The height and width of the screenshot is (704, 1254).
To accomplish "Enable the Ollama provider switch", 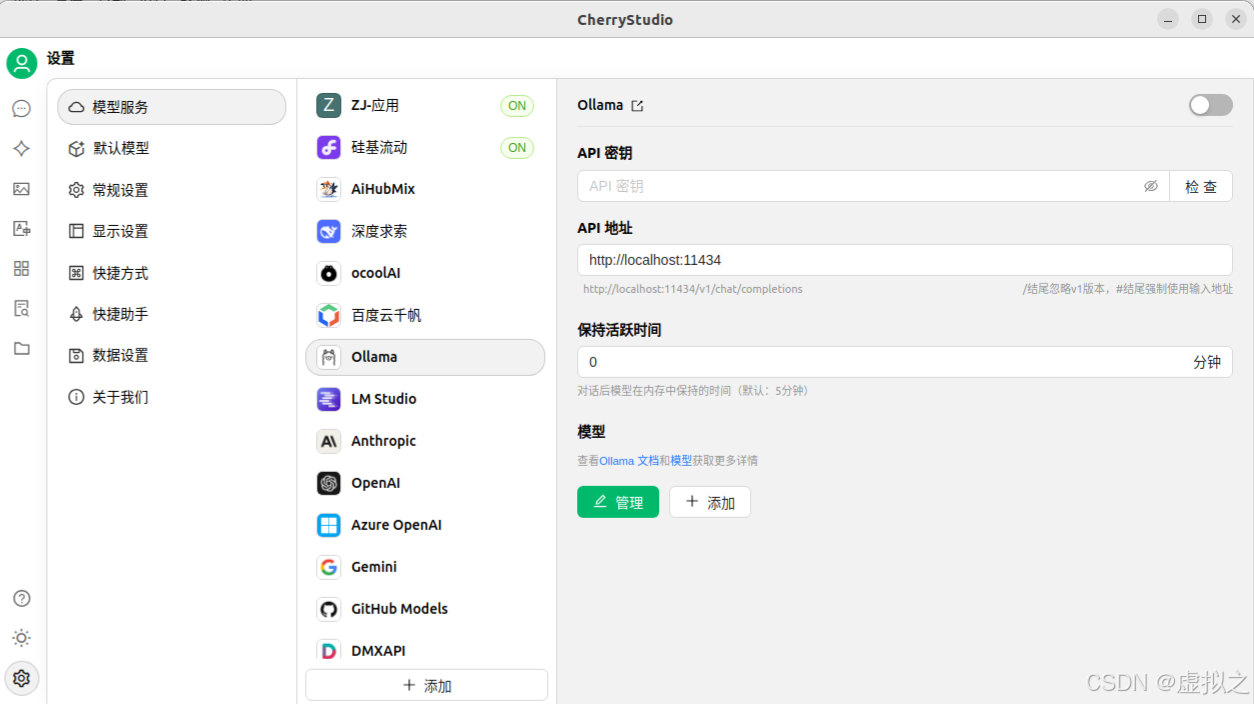I will coord(1210,105).
